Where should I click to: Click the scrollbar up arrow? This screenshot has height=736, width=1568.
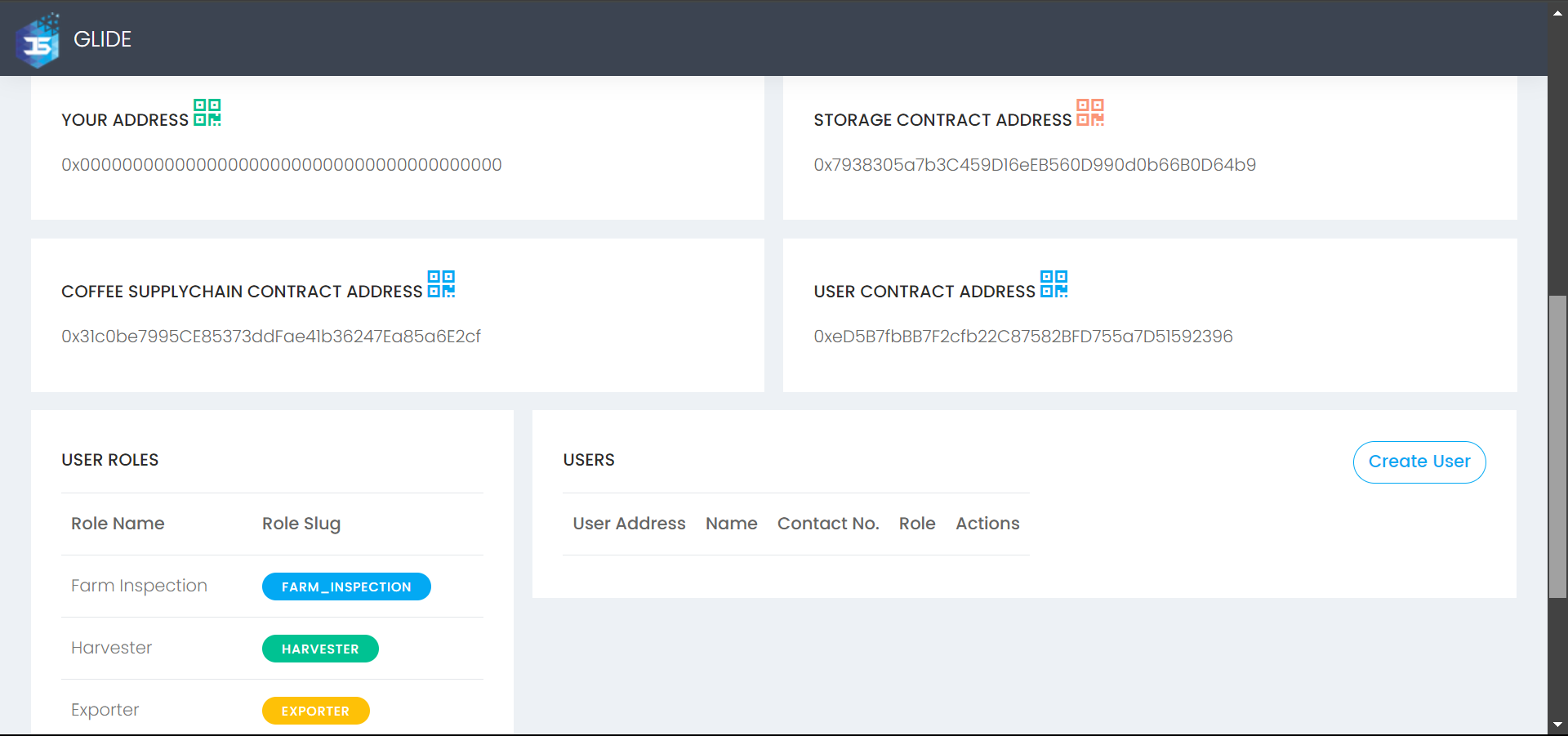tap(1557, 12)
